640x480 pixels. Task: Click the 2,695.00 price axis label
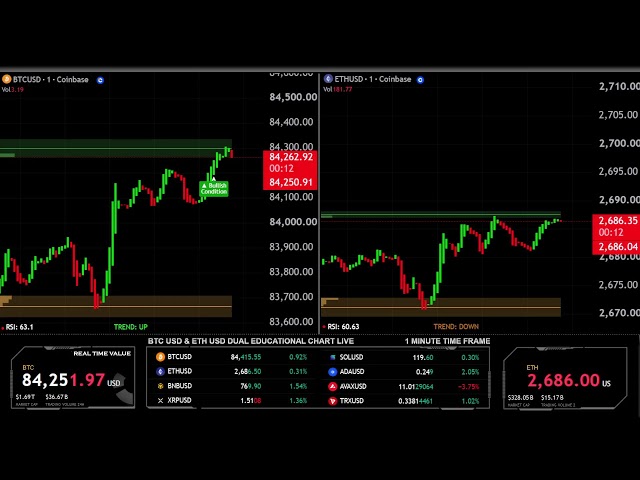pos(618,171)
